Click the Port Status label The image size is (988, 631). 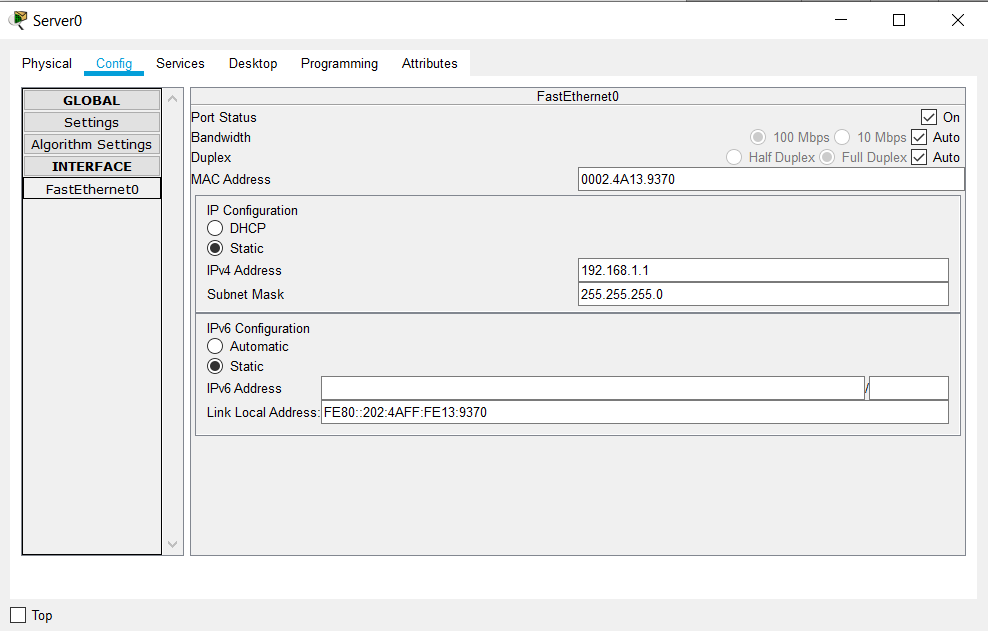(224, 117)
